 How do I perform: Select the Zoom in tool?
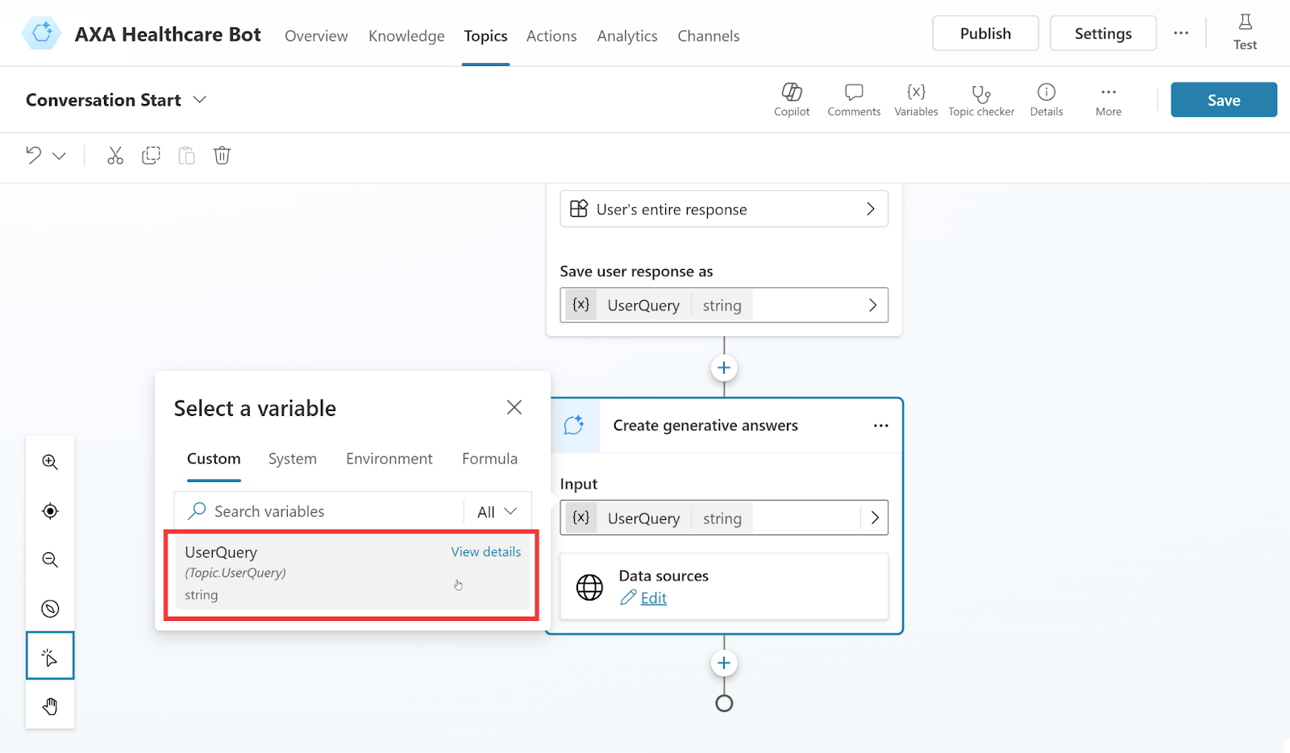pos(50,462)
